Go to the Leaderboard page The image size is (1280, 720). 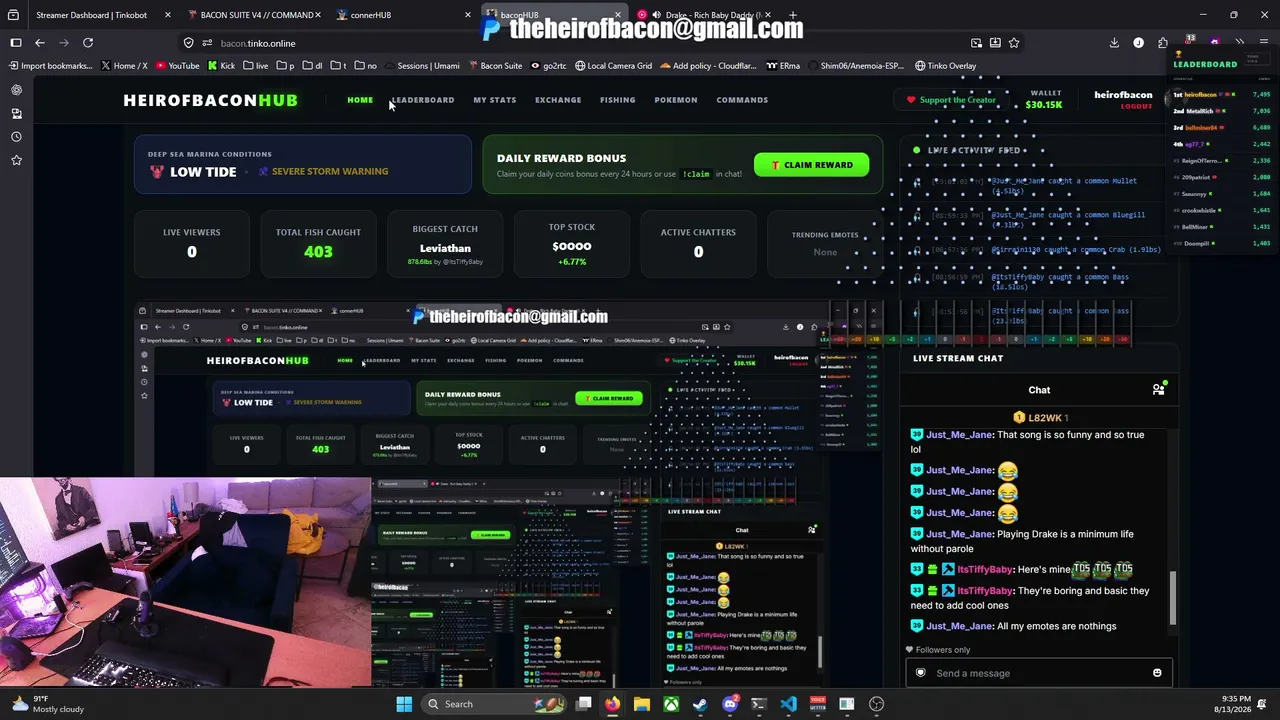pos(422,100)
